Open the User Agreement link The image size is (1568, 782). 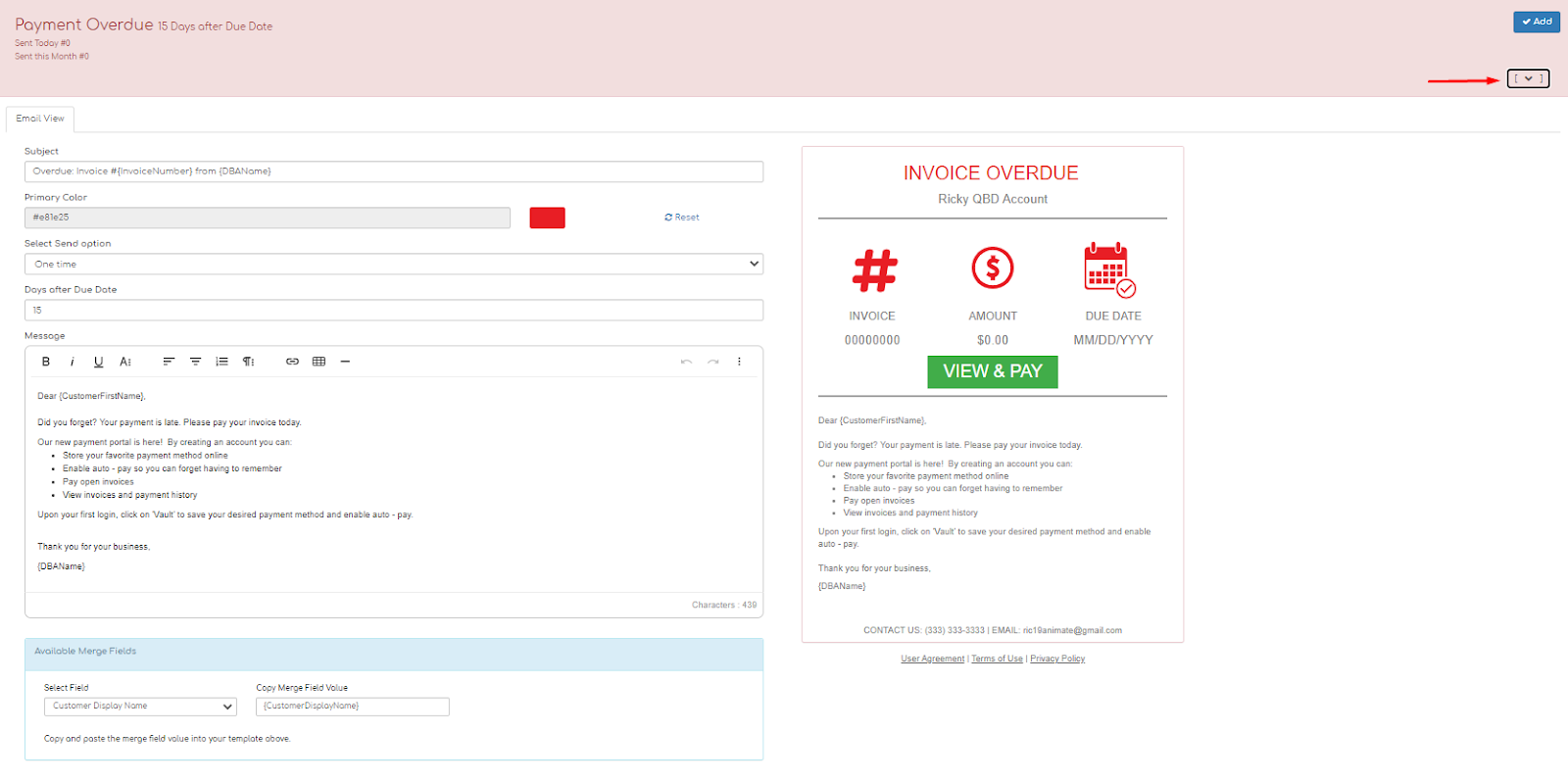tap(933, 659)
